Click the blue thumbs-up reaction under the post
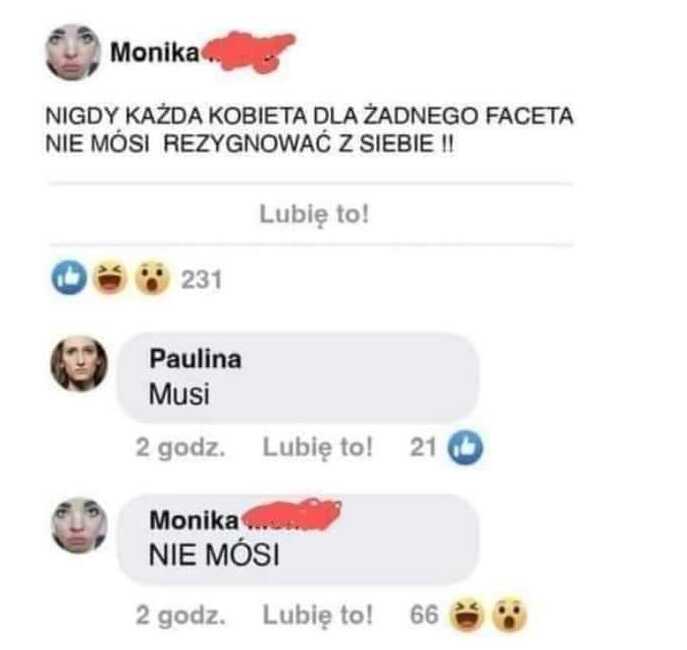Screen dimensions: 687x650 point(69,277)
